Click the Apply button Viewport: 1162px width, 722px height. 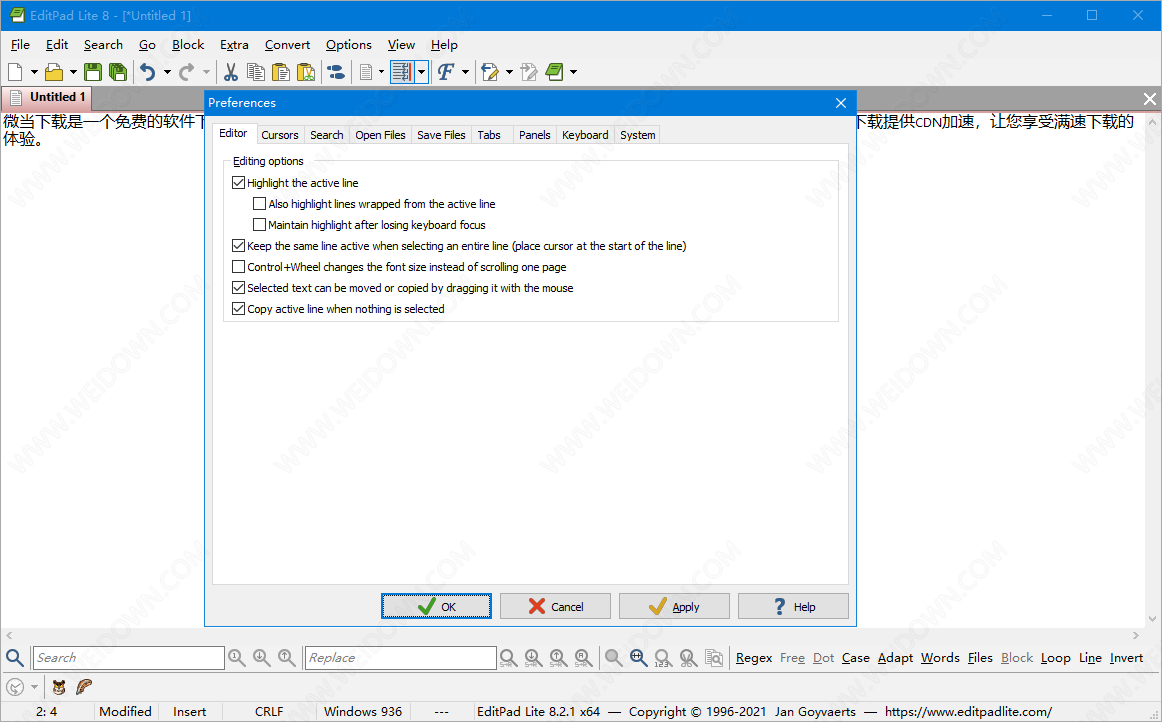tap(674, 606)
